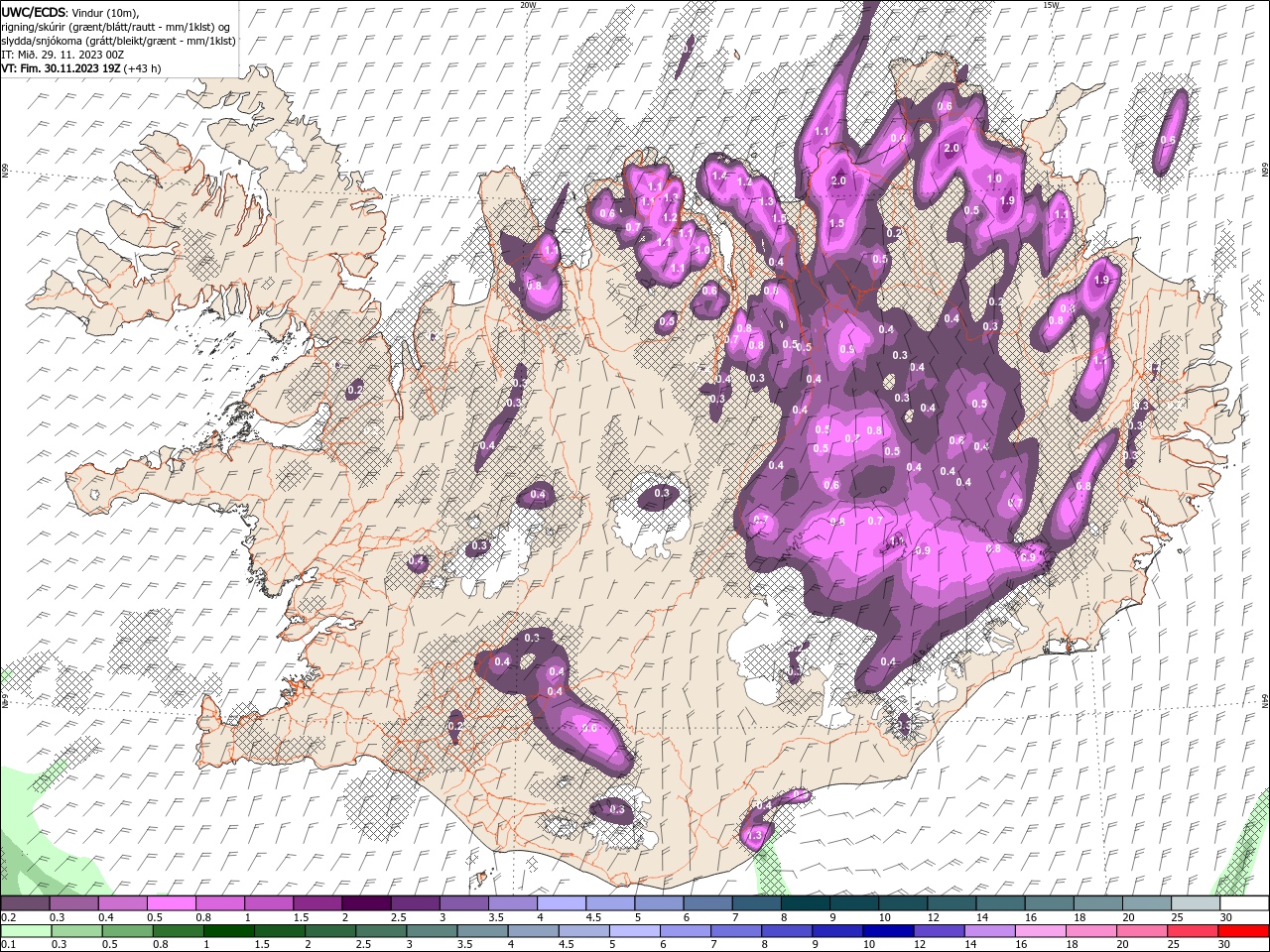1270x952 pixels.
Task: Pick rain legend swatch between 20 and 25
Action: click(1144, 931)
